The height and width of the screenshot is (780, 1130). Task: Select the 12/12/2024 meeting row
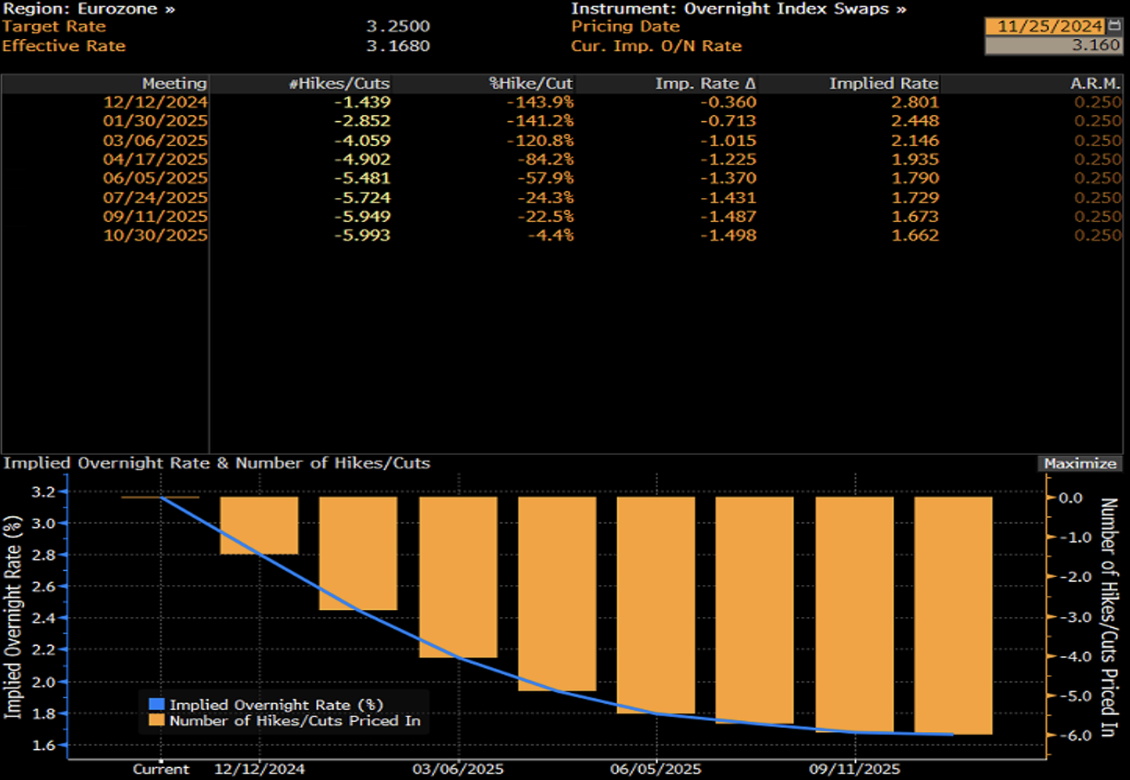[x=562, y=102]
